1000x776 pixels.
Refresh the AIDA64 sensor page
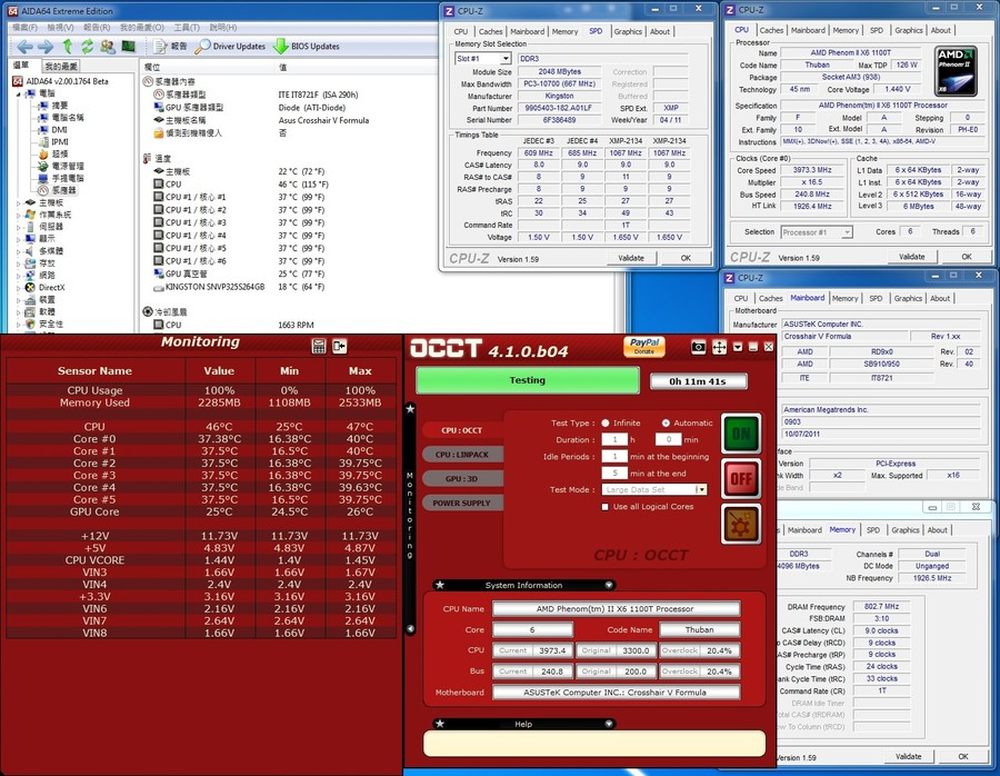point(87,46)
